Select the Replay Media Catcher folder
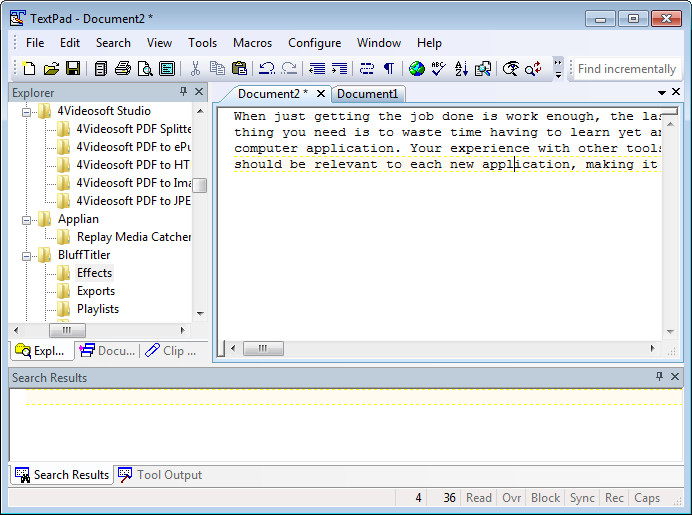Viewport: 692px width, 515px height. pyautogui.click(x=134, y=237)
